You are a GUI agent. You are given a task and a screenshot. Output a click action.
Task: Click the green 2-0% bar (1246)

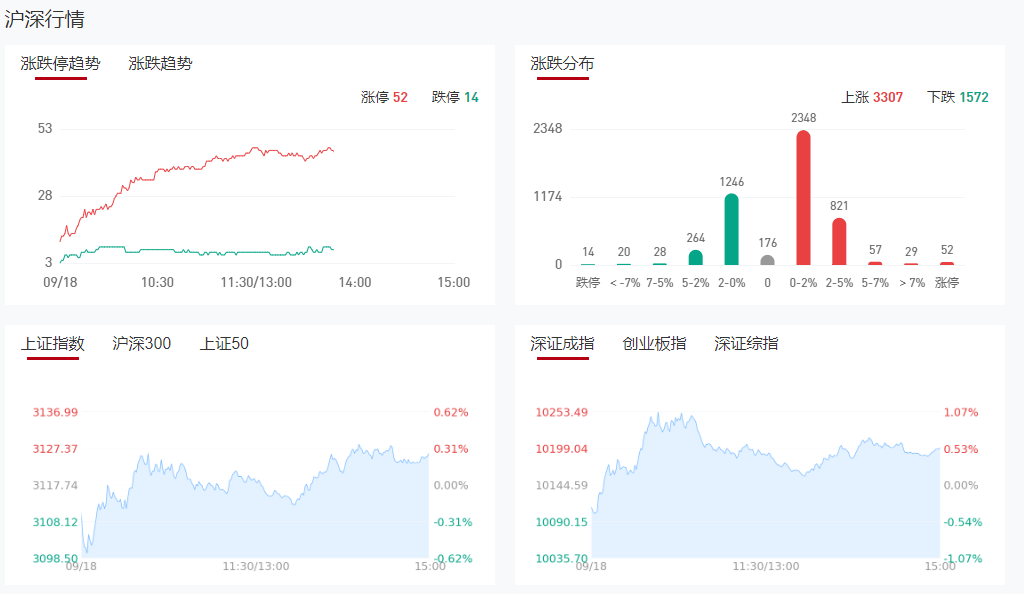click(x=731, y=229)
